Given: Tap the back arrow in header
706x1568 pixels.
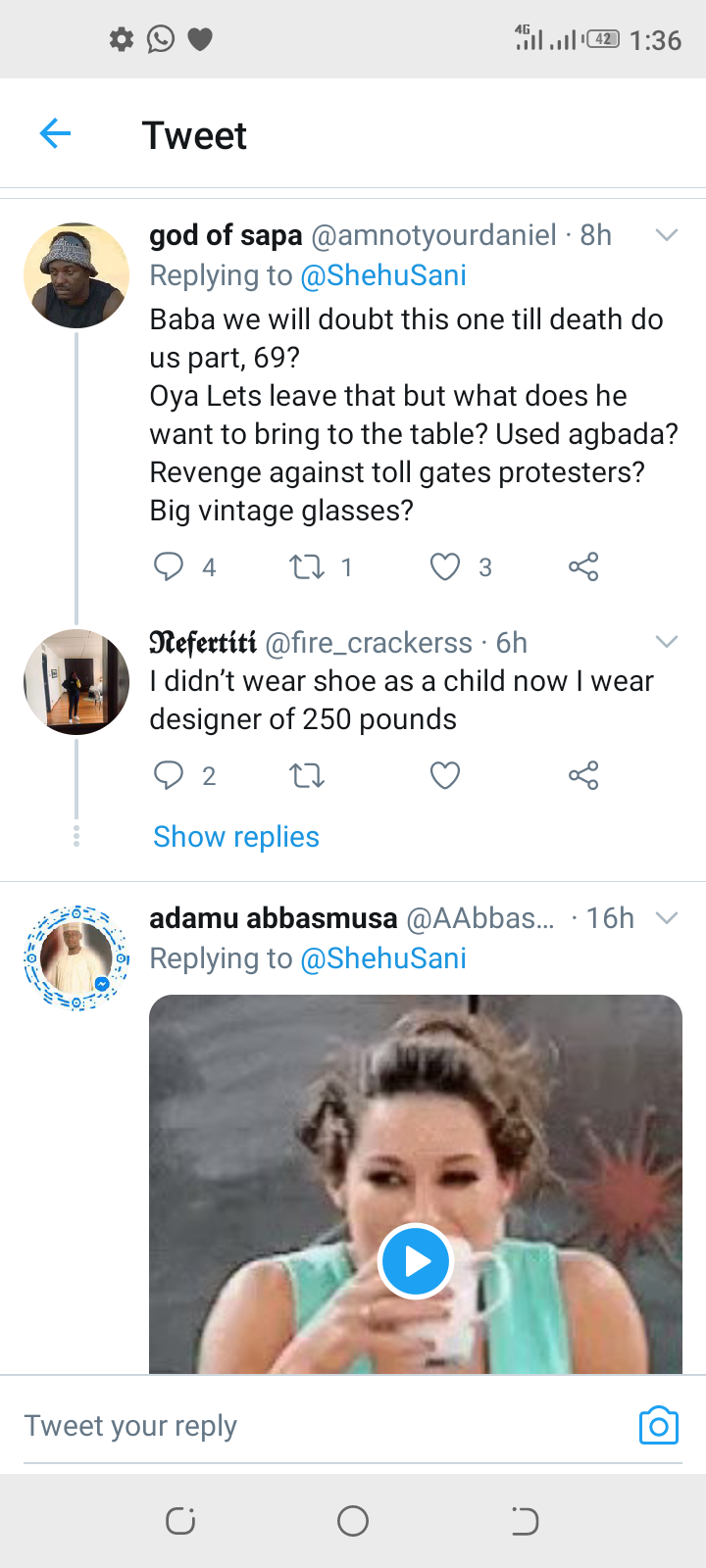Looking at the screenshot, I should click(x=56, y=133).
